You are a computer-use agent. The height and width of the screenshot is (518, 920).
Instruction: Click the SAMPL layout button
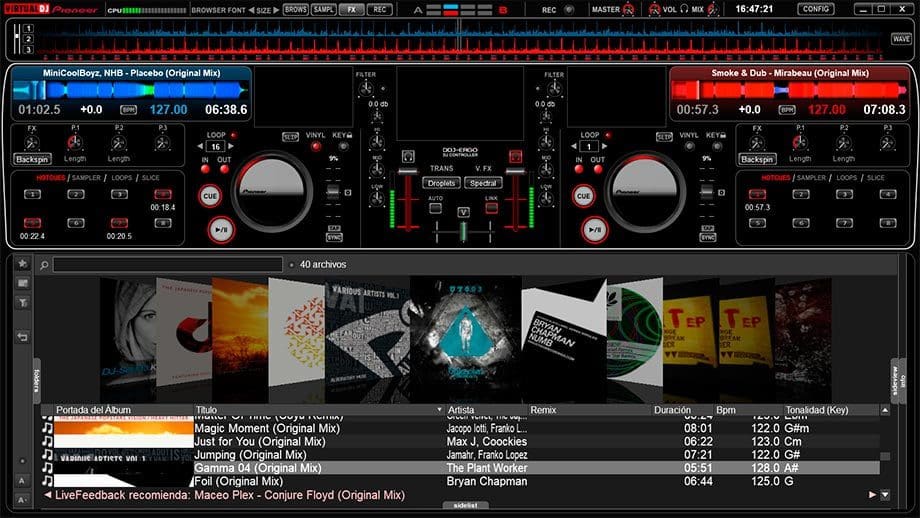point(323,9)
